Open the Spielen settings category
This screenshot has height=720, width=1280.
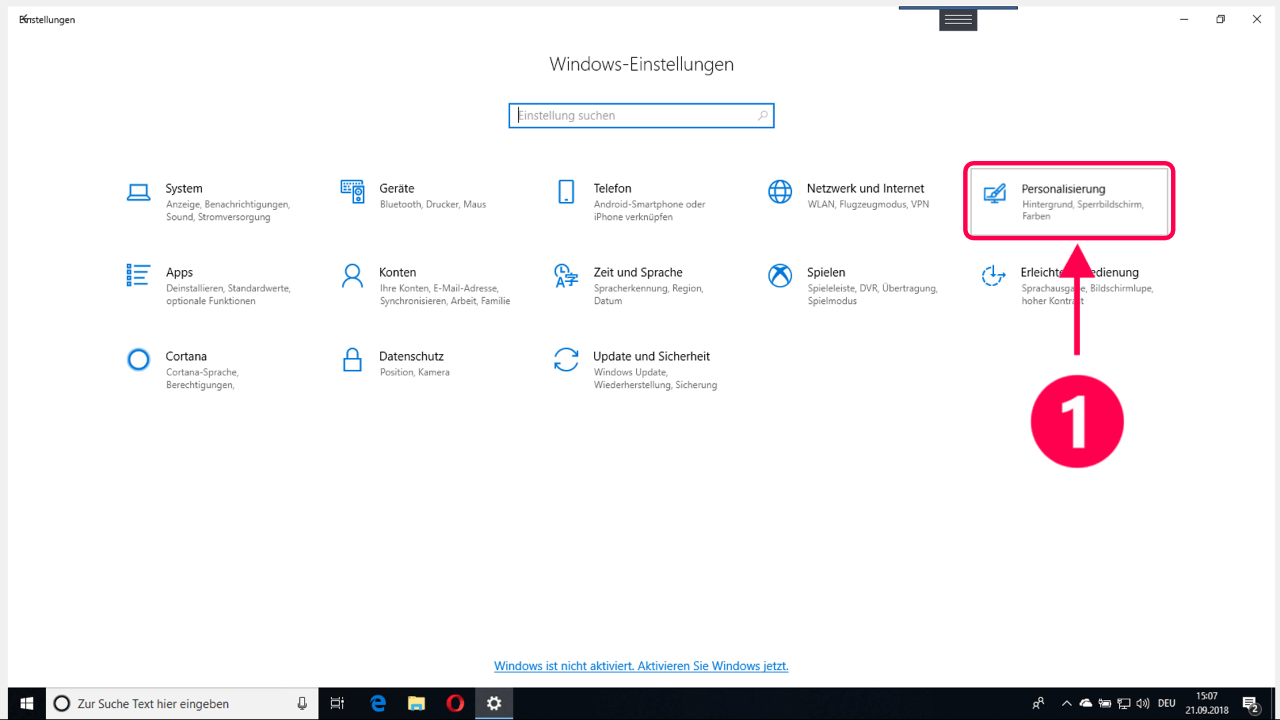click(x=855, y=286)
